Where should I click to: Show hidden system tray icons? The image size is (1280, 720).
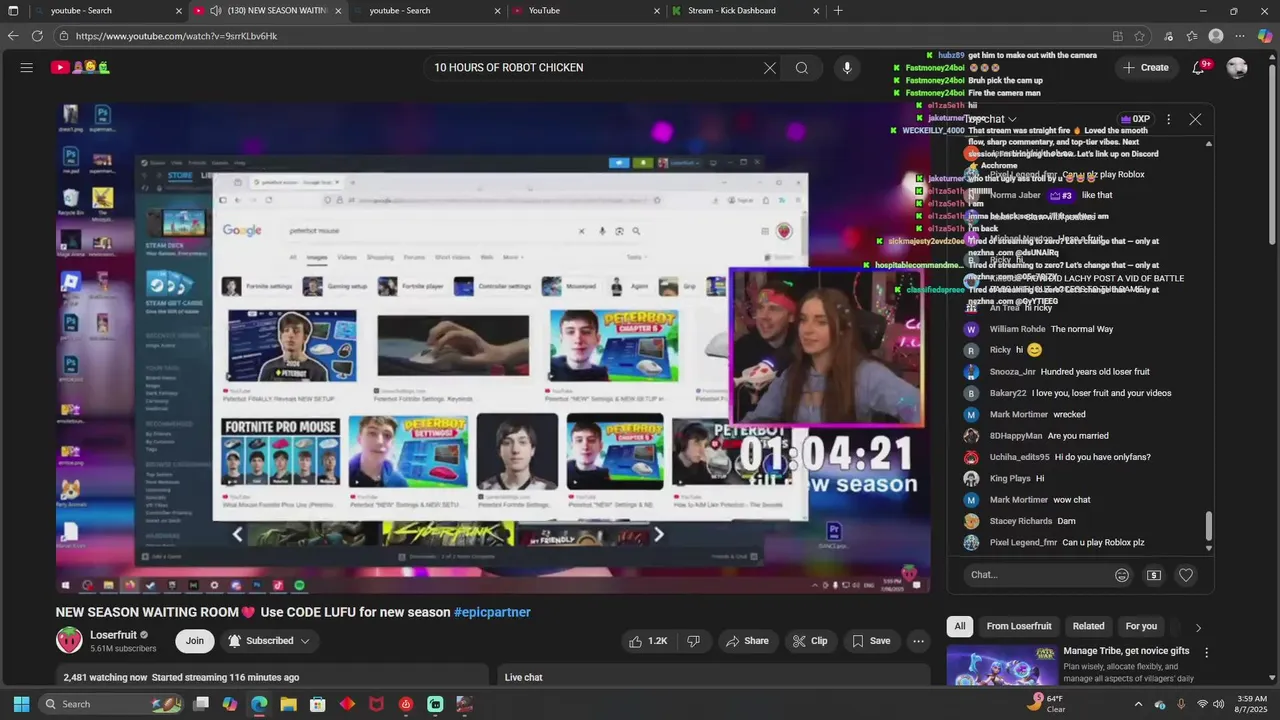(1138, 704)
